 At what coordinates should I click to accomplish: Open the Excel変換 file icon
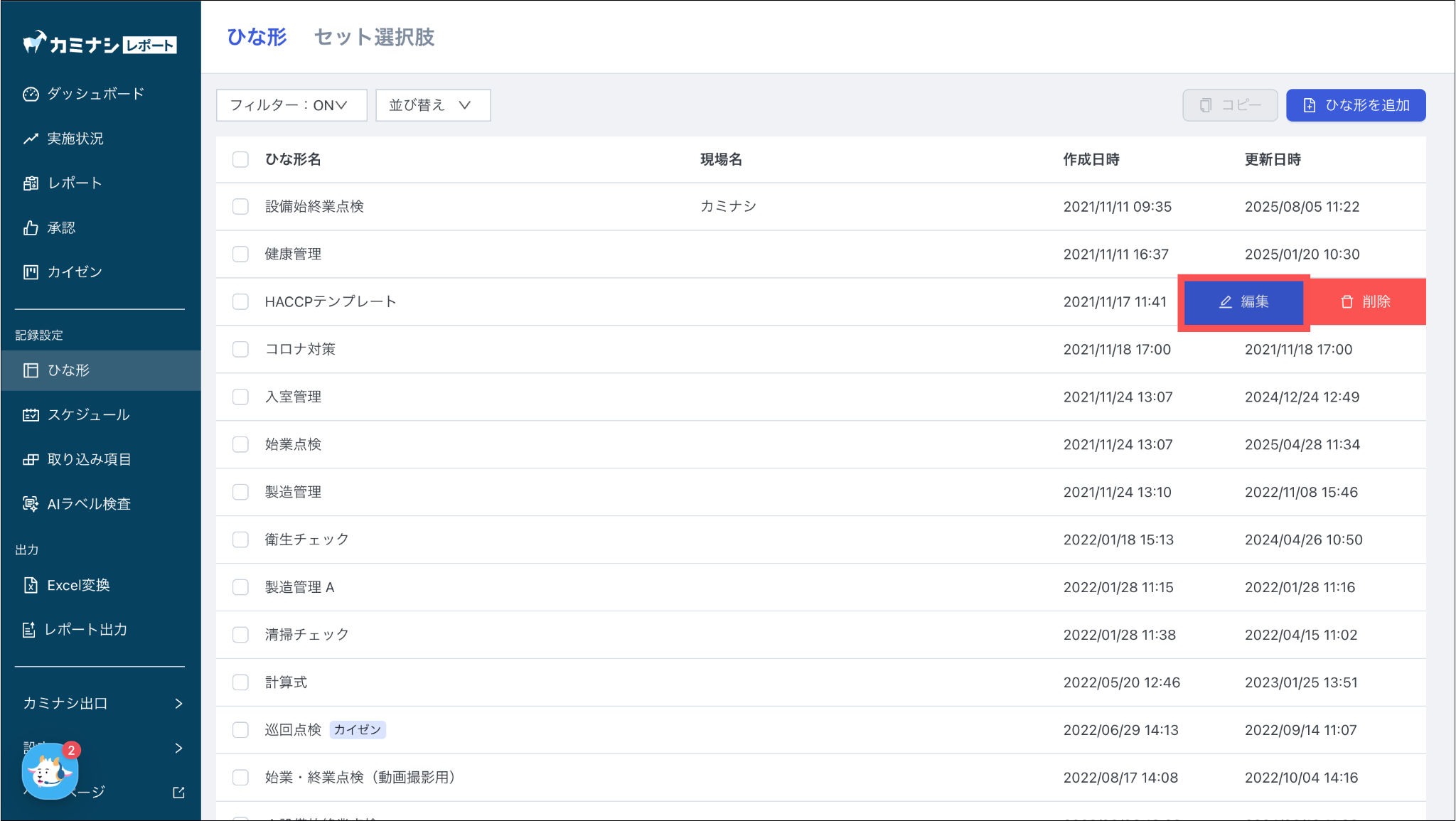tap(31, 585)
